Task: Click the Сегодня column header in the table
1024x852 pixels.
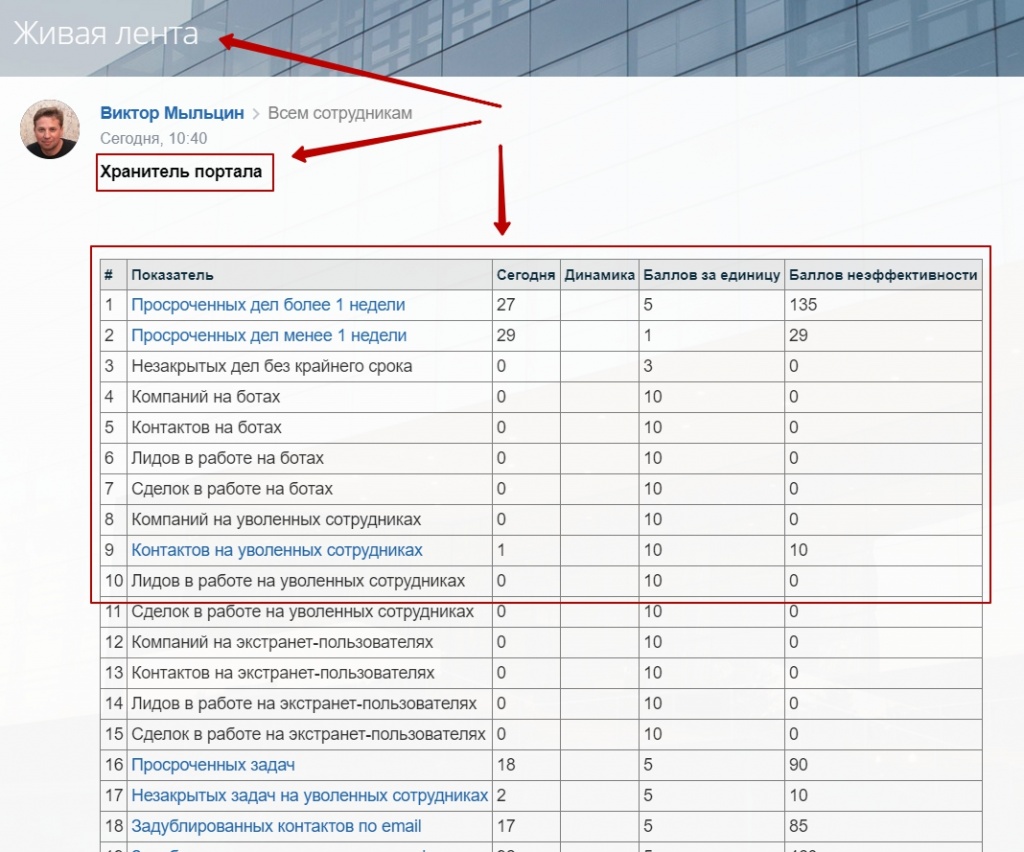Action: [526, 275]
